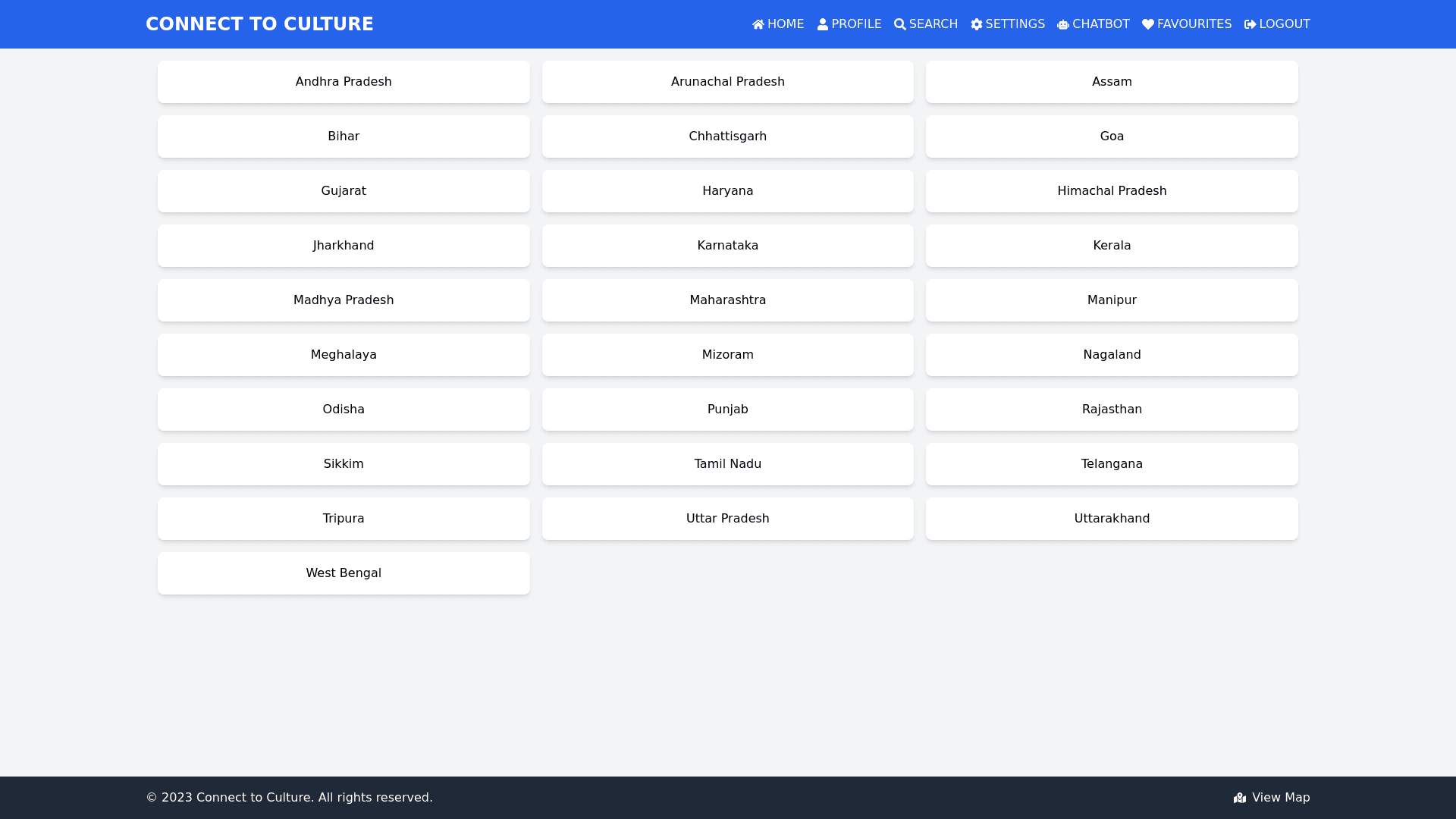Click the heart icon for FAVOURITES
The height and width of the screenshot is (819, 1456).
click(1147, 24)
